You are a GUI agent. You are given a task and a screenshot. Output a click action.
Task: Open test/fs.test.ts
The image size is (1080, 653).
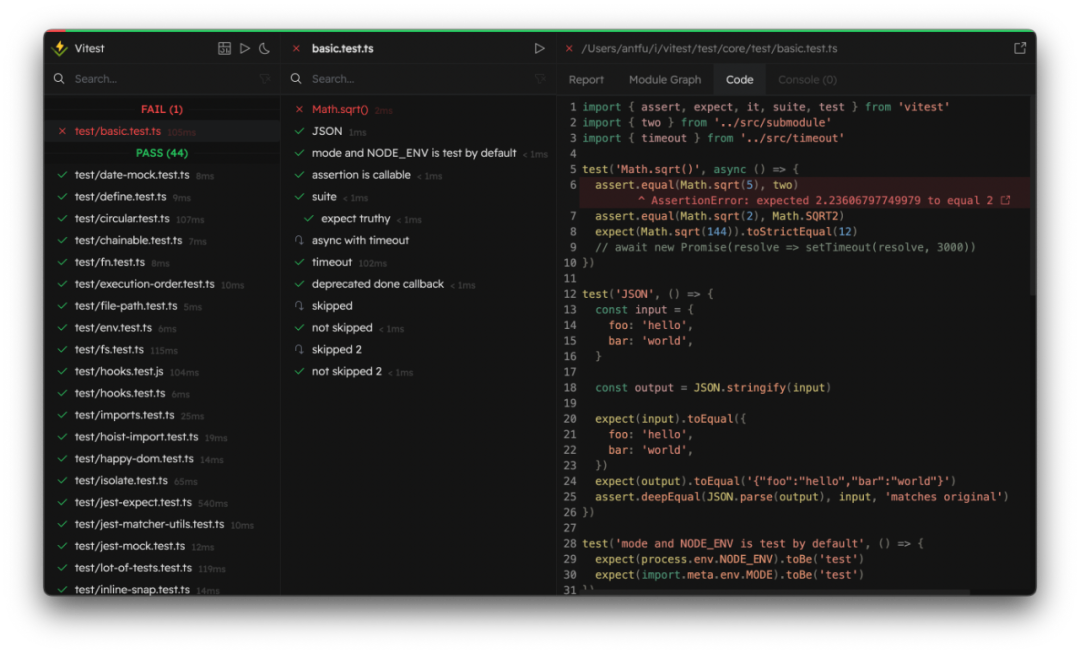[x=162, y=349]
